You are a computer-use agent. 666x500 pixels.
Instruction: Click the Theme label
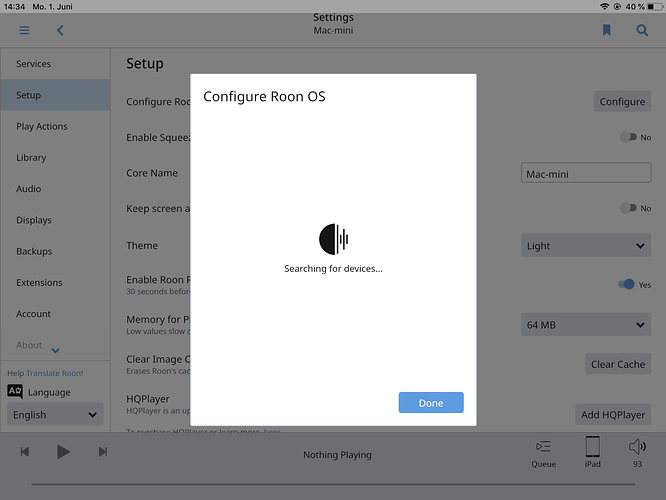point(142,245)
